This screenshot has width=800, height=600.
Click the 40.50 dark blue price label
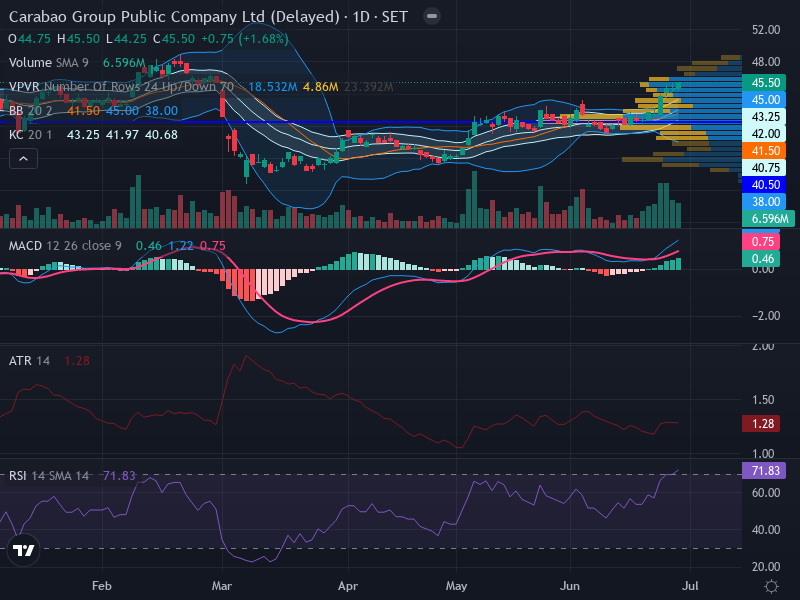pyautogui.click(x=764, y=185)
